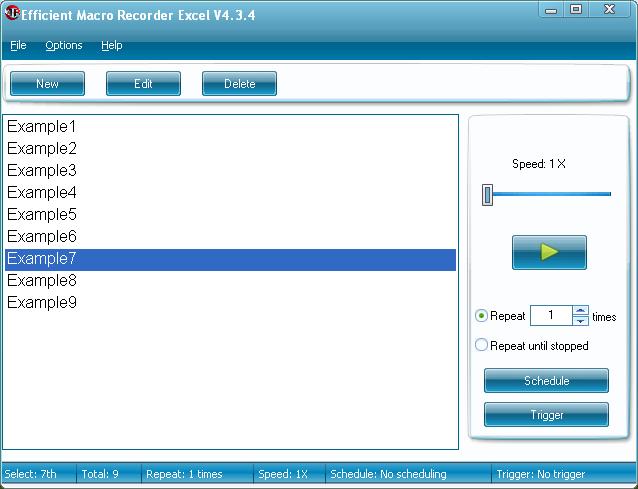
Task: Open the Schedule settings
Action: pyautogui.click(x=546, y=381)
